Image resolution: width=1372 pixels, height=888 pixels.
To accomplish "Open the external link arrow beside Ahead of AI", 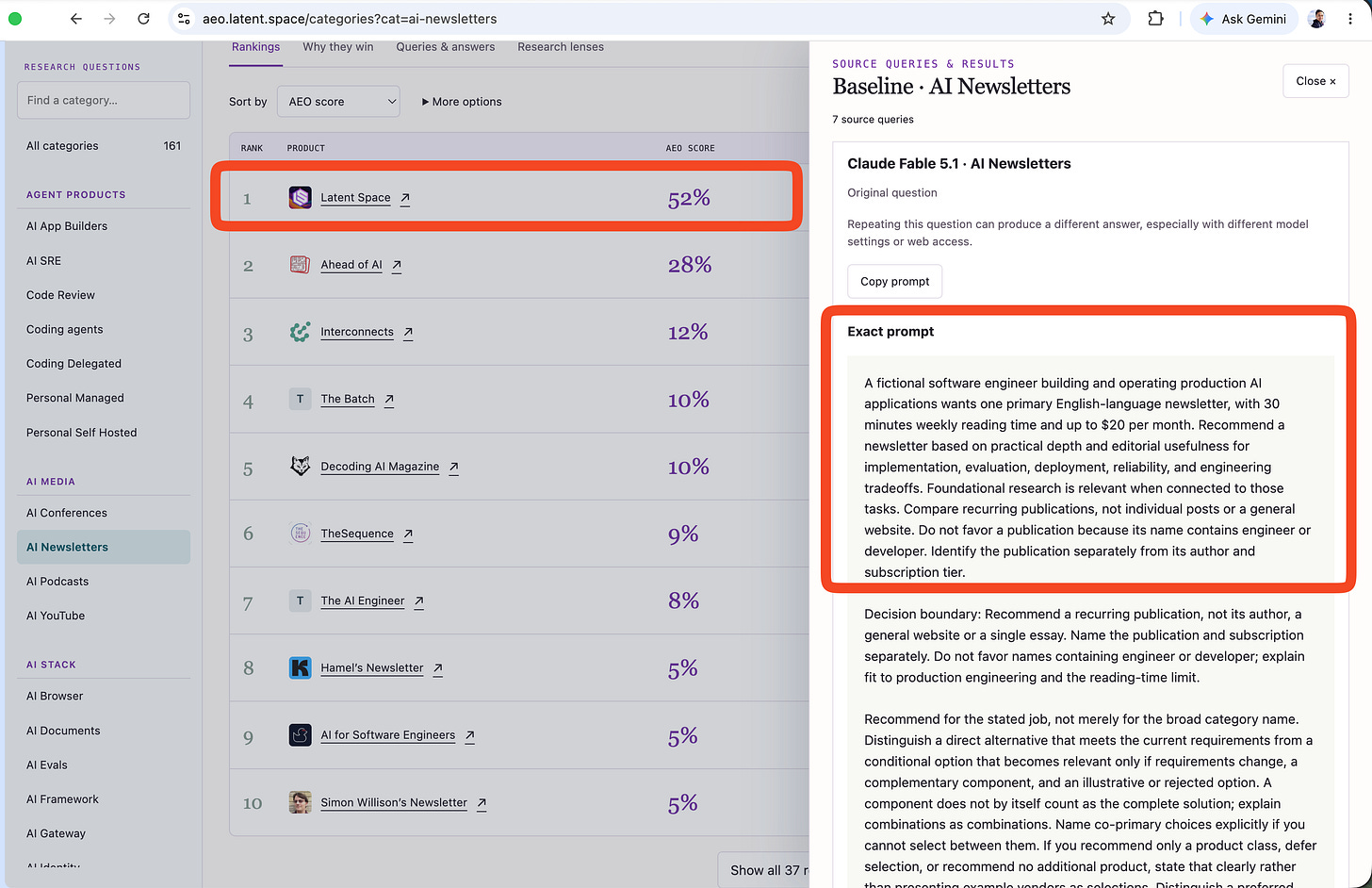I will [x=397, y=265].
